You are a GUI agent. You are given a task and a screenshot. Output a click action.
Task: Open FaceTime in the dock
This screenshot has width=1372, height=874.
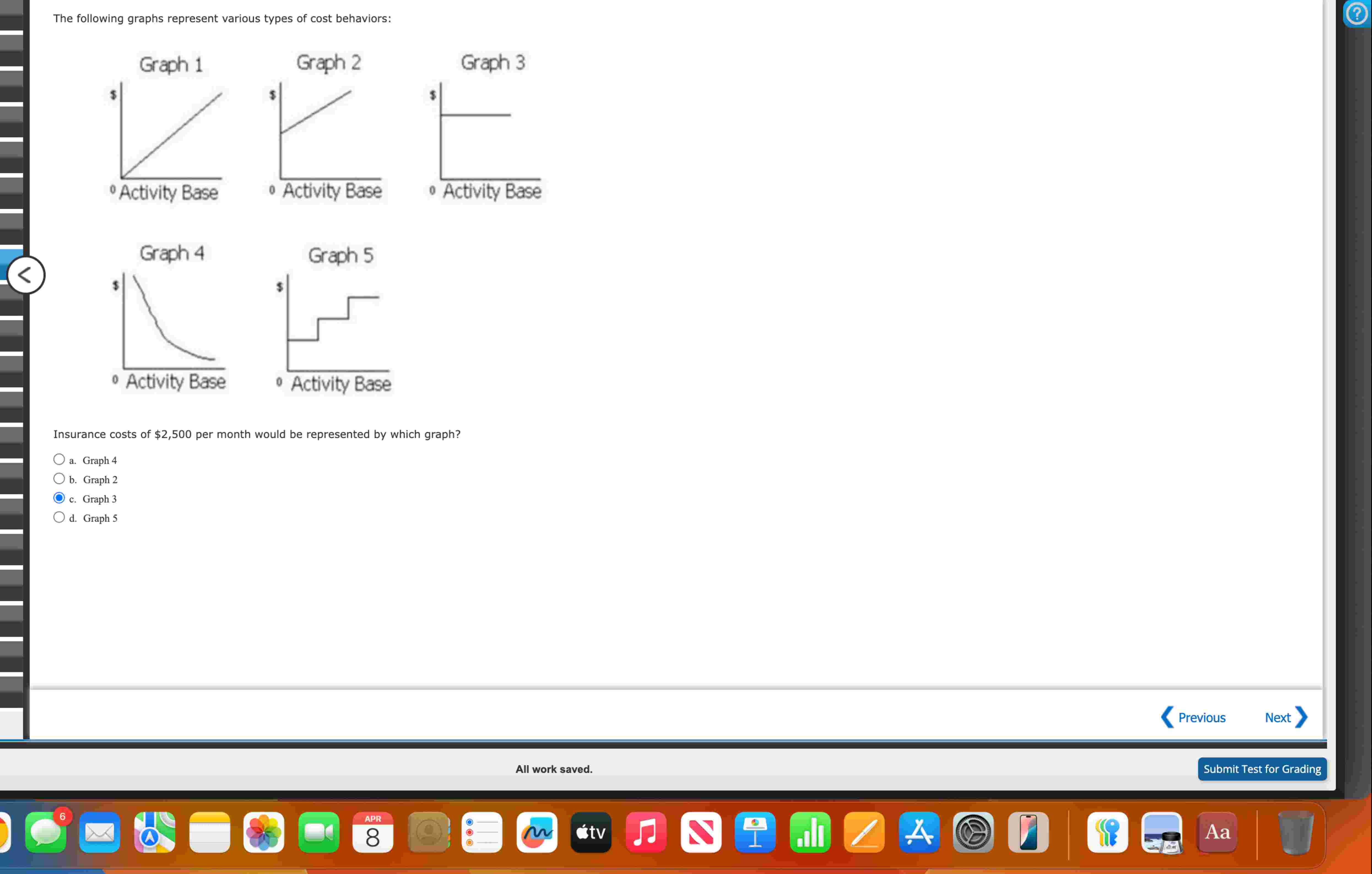(x=318, y=832)
